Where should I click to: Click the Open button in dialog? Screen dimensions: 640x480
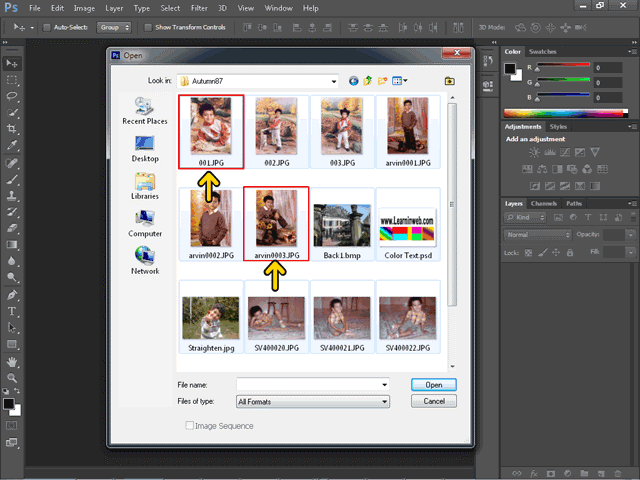tap(433, 384)
